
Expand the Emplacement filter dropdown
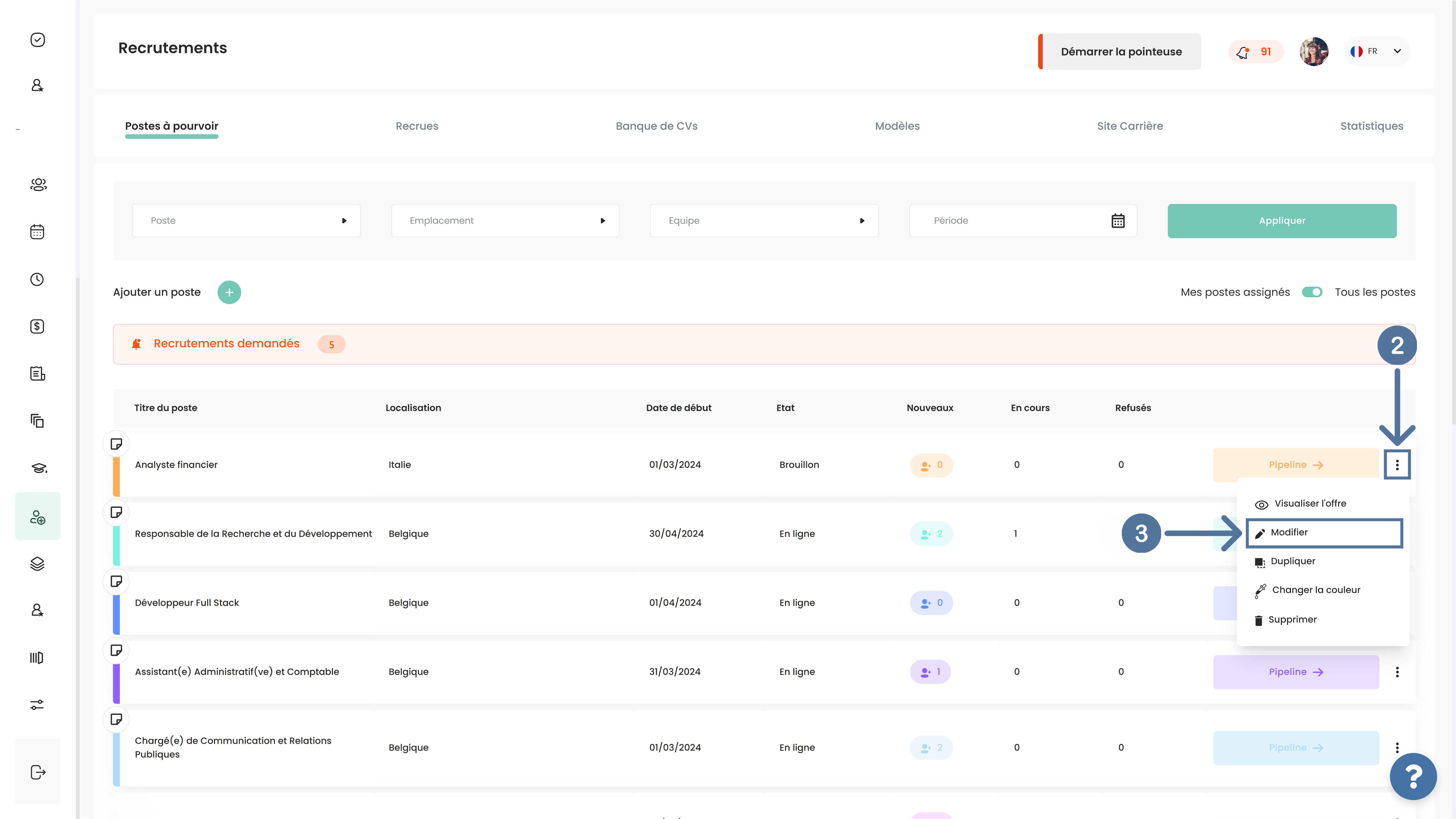(x=505, y=221)
